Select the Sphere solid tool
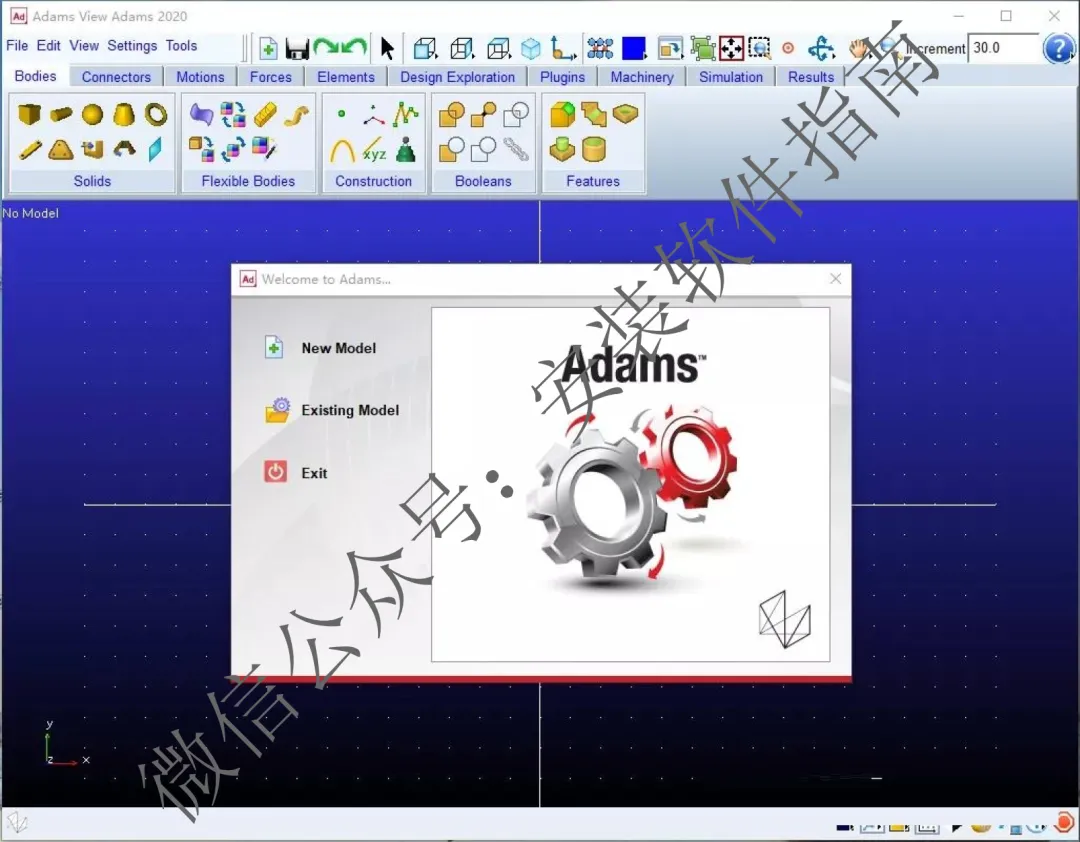The width and height of the screenshot is (1080, 842). click(92, 114)
